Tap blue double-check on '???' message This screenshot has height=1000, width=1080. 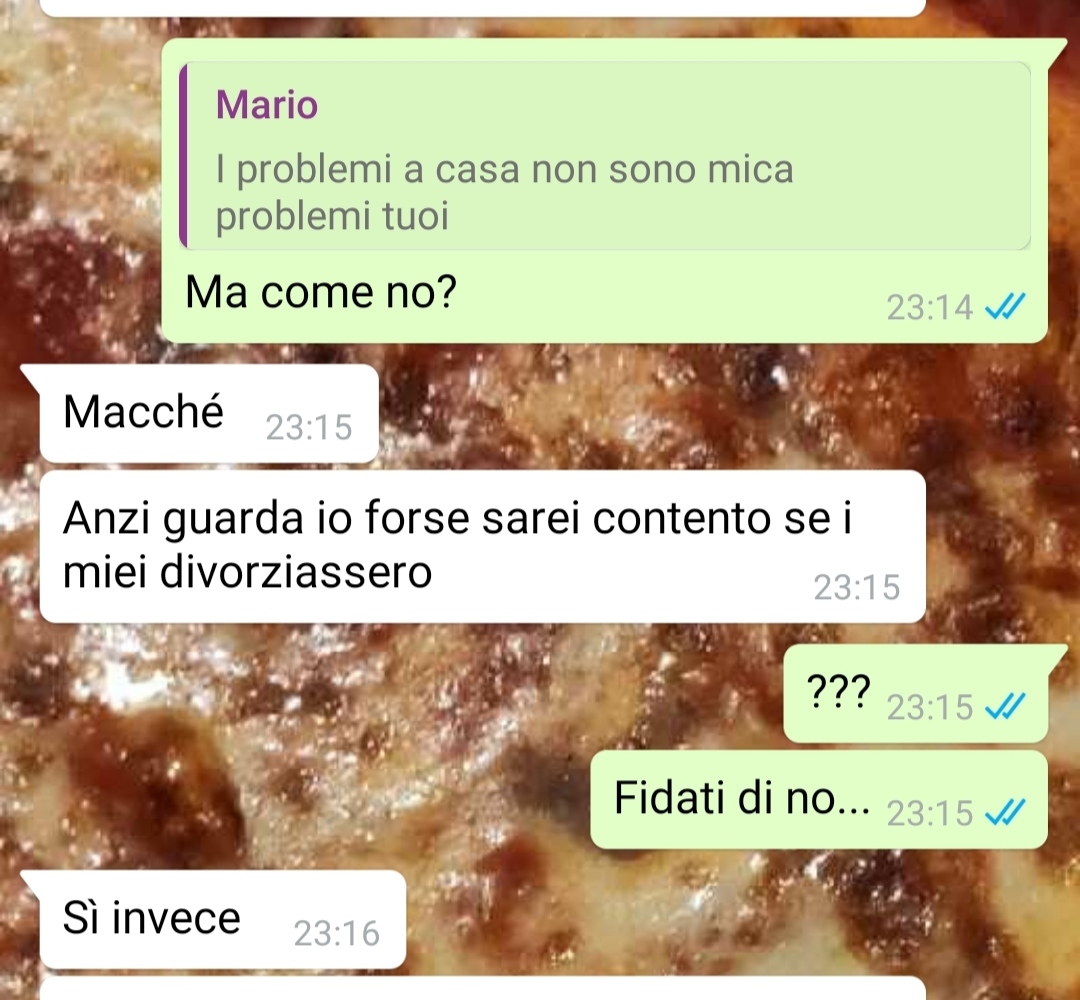[1005, 706]
